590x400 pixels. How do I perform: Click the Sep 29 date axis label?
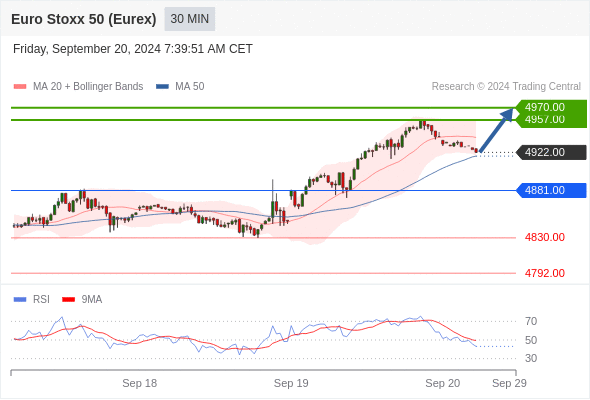click(x=509, y=383)
